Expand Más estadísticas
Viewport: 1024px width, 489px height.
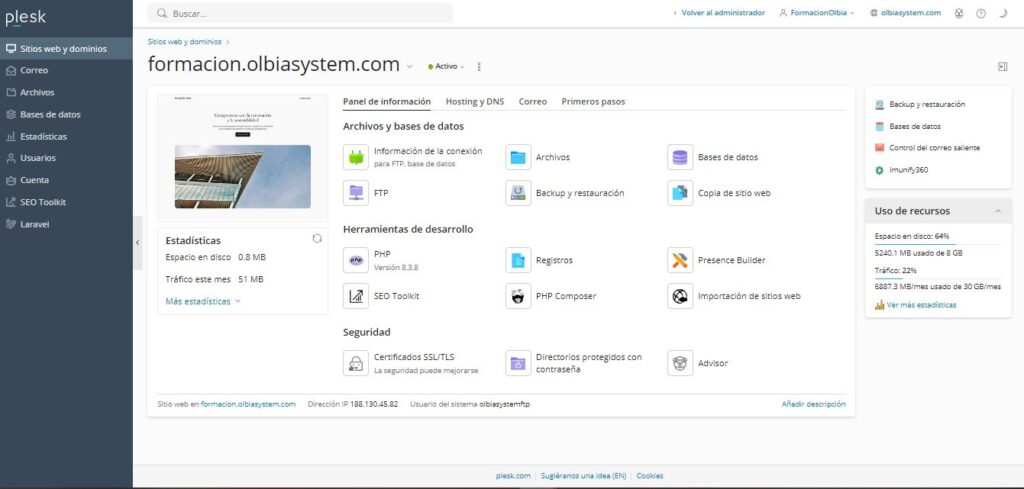tap(203, 302)
